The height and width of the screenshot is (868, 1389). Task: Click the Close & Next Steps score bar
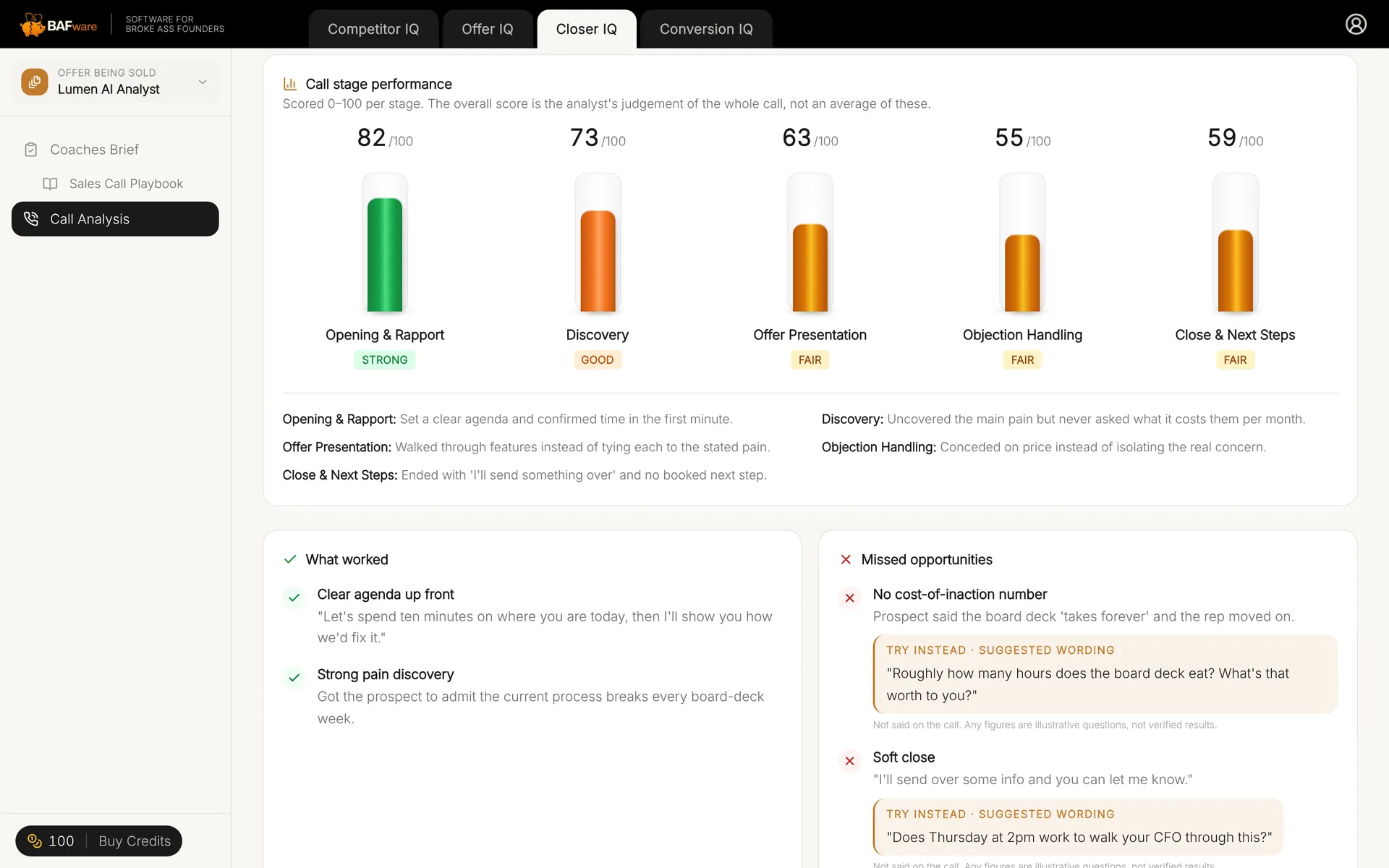click(1236, 271)
